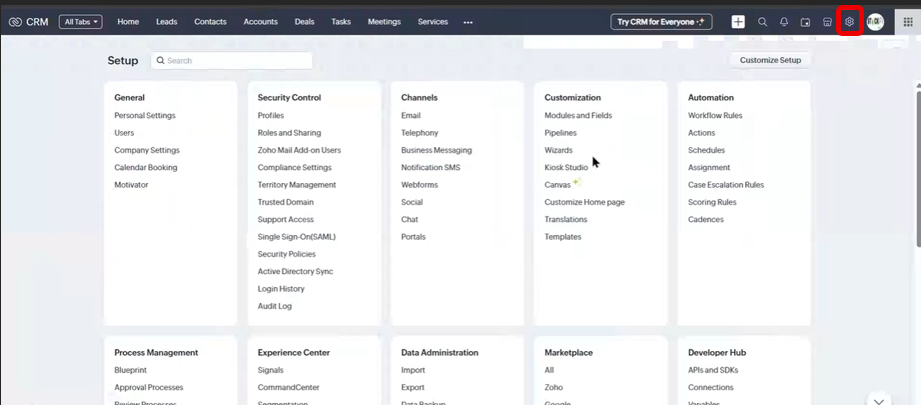This screenshot has height=405, width=921.
Task: Click the plus create-new icon
Action: click(x=738, y=22)
